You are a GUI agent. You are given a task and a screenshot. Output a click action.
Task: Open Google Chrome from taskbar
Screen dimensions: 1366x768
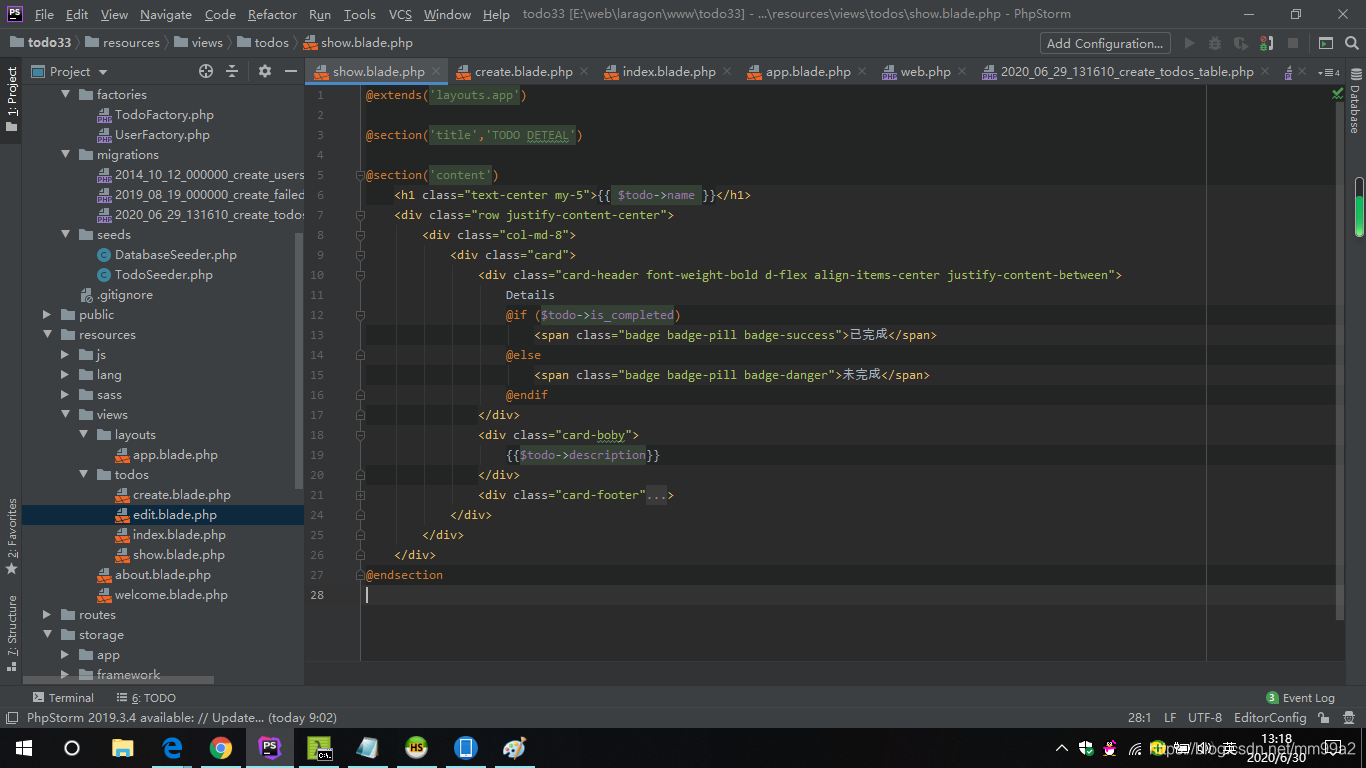pyautogui.click(x=221, y=748)
